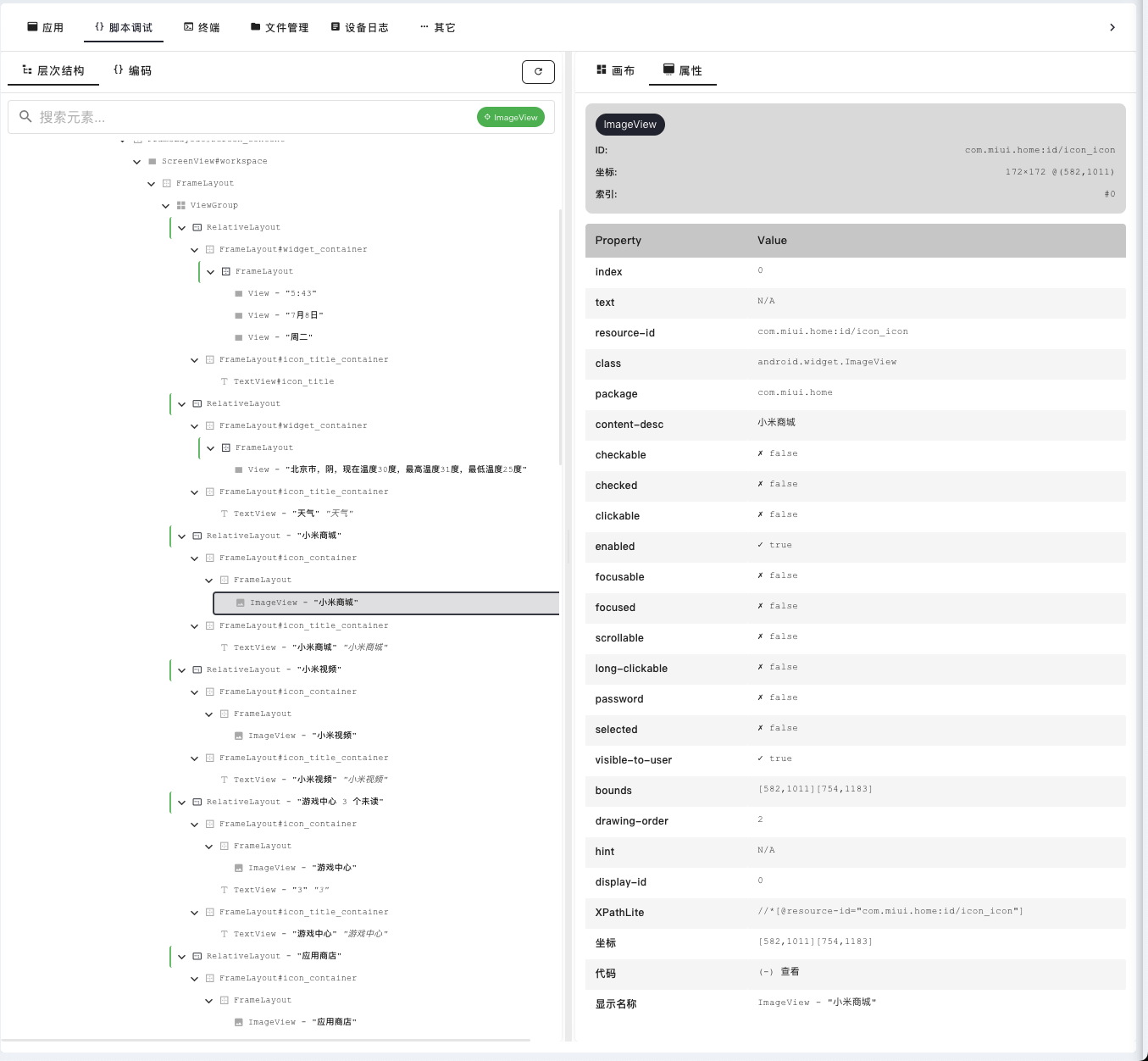This screenshot has height=1061, width=1148.
Task: Select the 层次结构 tab
Action: 53,70
